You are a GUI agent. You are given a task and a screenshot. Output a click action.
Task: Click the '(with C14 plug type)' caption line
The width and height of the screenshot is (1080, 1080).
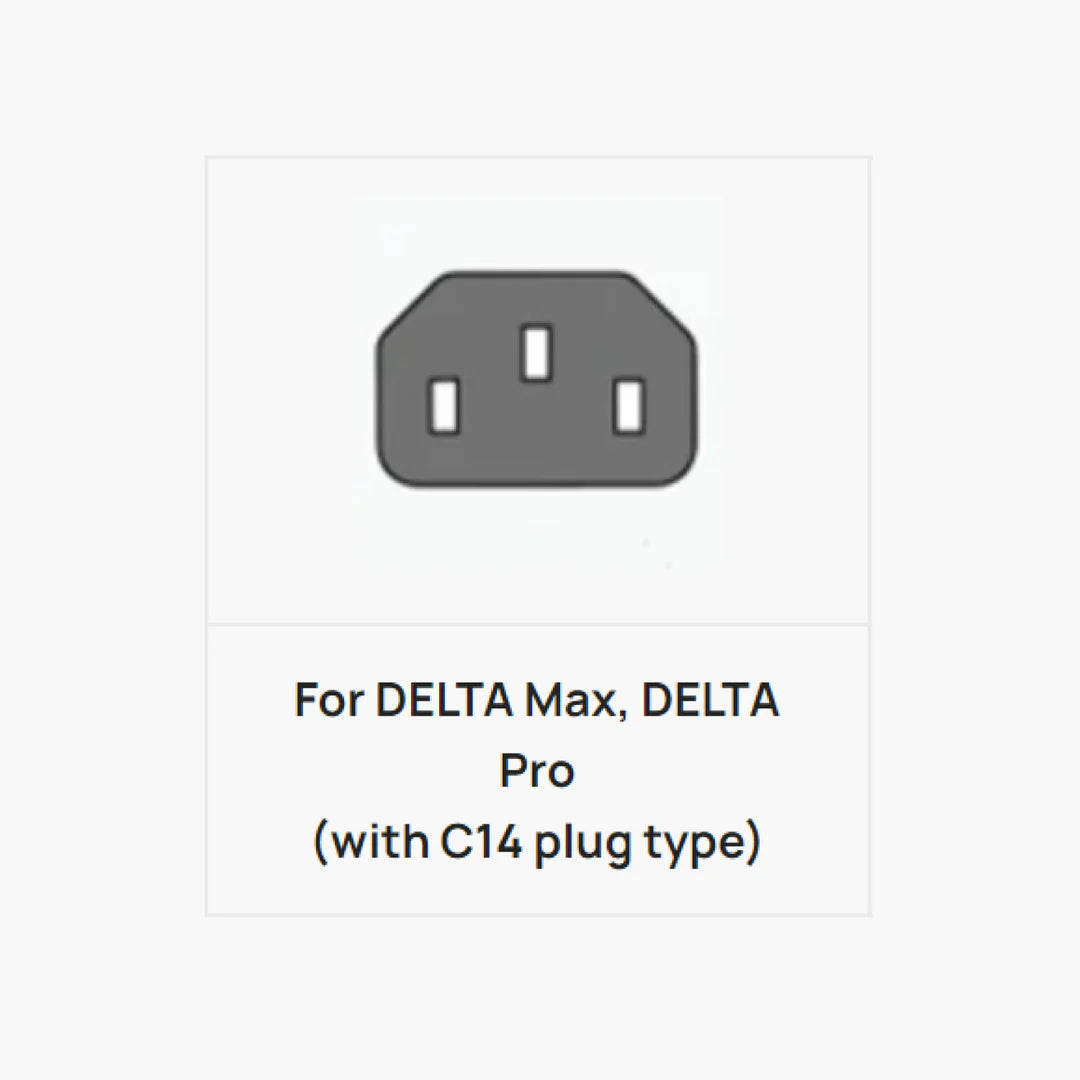click(x=537, y=842)
